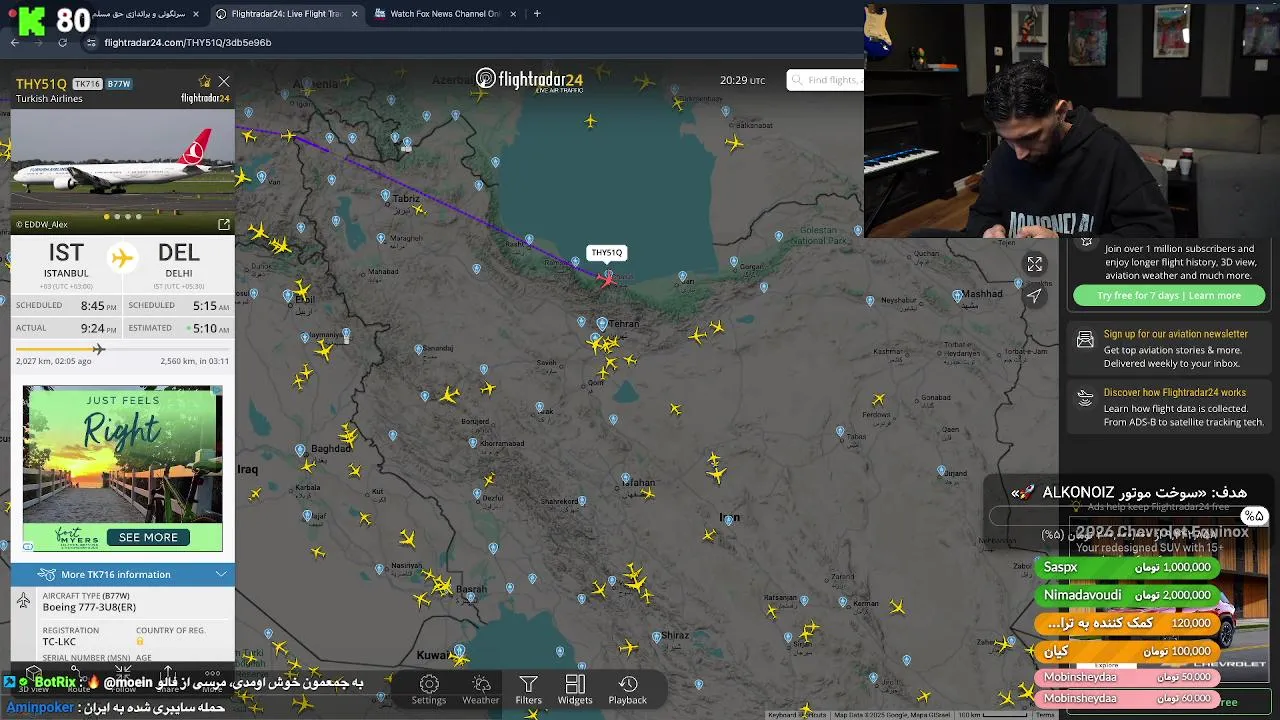Screen dimensions: 1280x720
Task: Click the Boeing 777-3U8(ER) aircraft type text
Action: [x=89, y=607]
